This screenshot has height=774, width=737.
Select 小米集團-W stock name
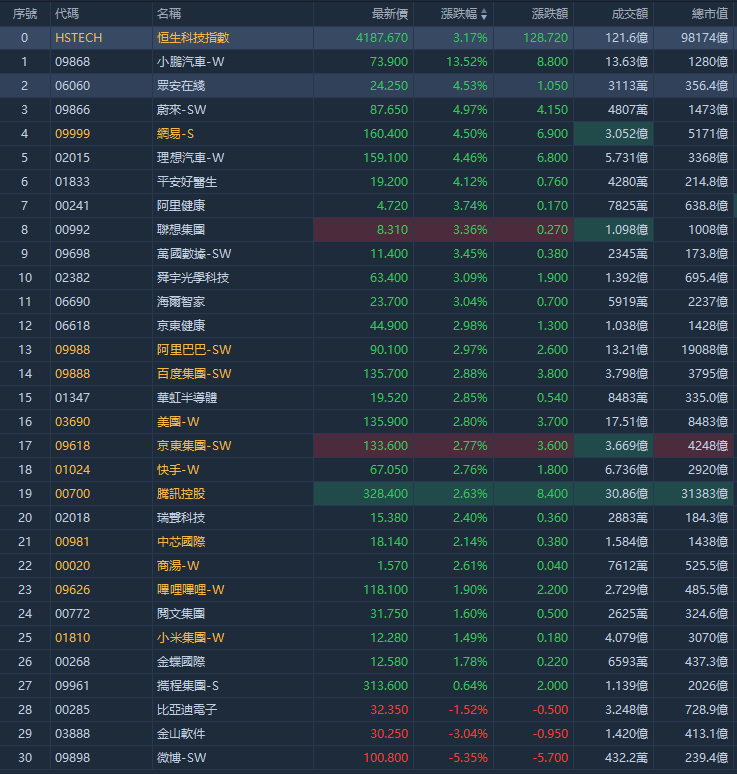(x=191, y=638)
